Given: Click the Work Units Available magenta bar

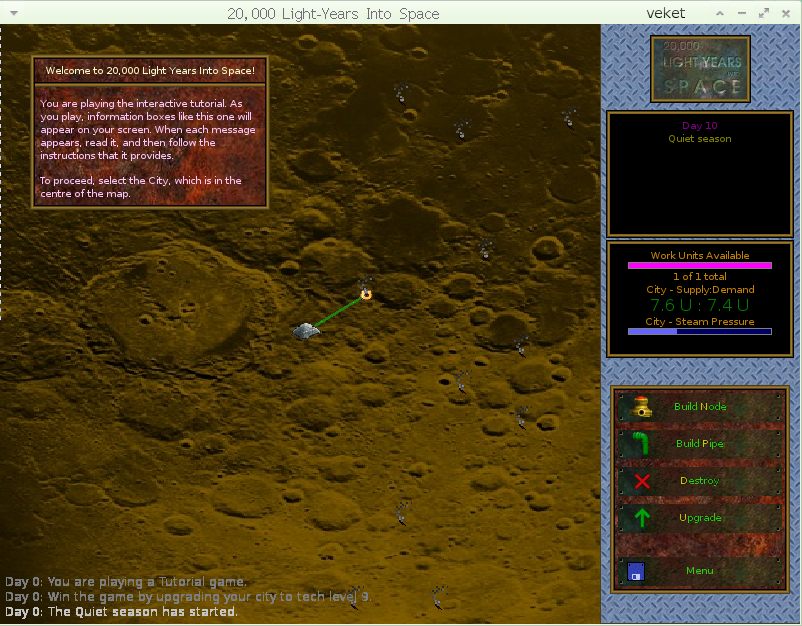Looking at the screenshot, I should (700, 265).
